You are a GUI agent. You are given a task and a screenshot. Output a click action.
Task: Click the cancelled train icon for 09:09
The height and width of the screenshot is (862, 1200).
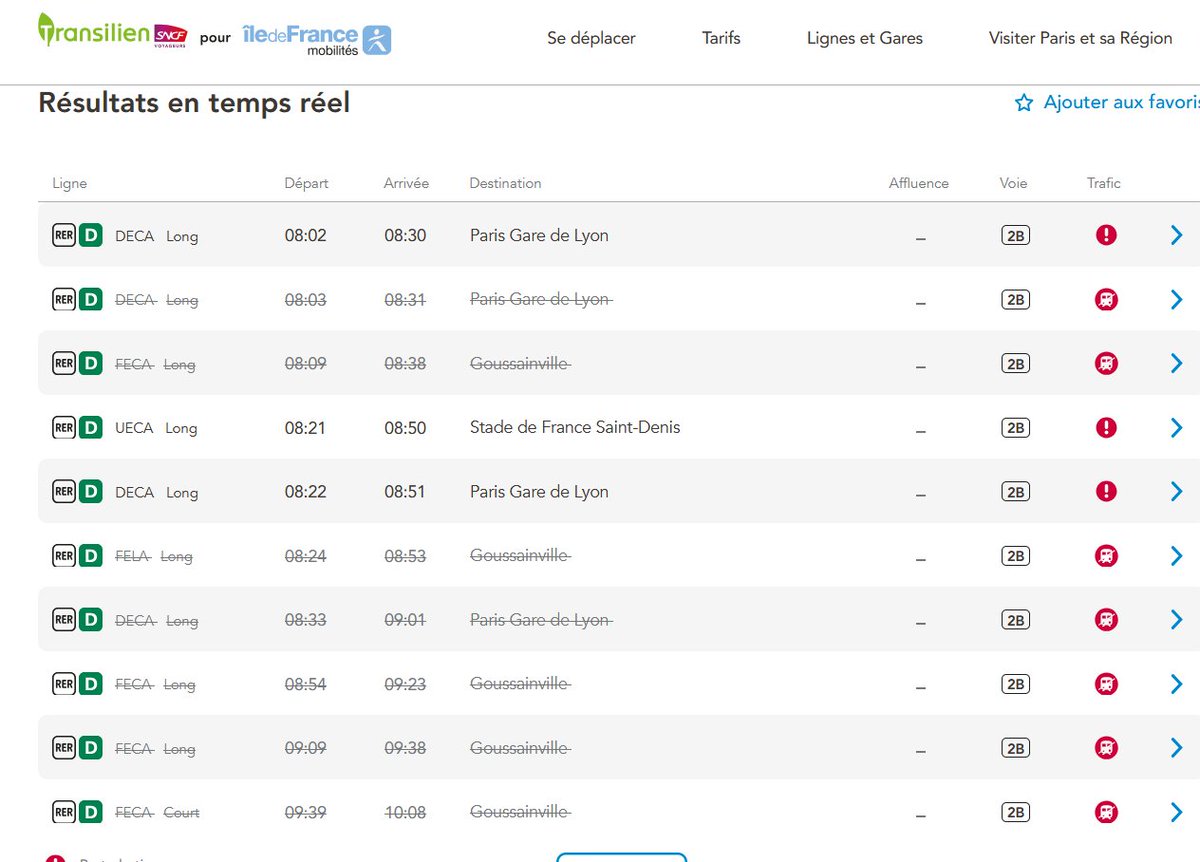1106,748
